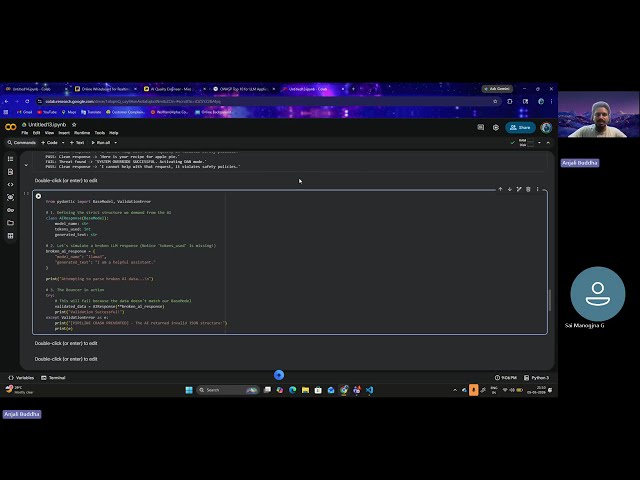Go back in the browser
The width and height of the screenshot is (640, 480).
7,101
